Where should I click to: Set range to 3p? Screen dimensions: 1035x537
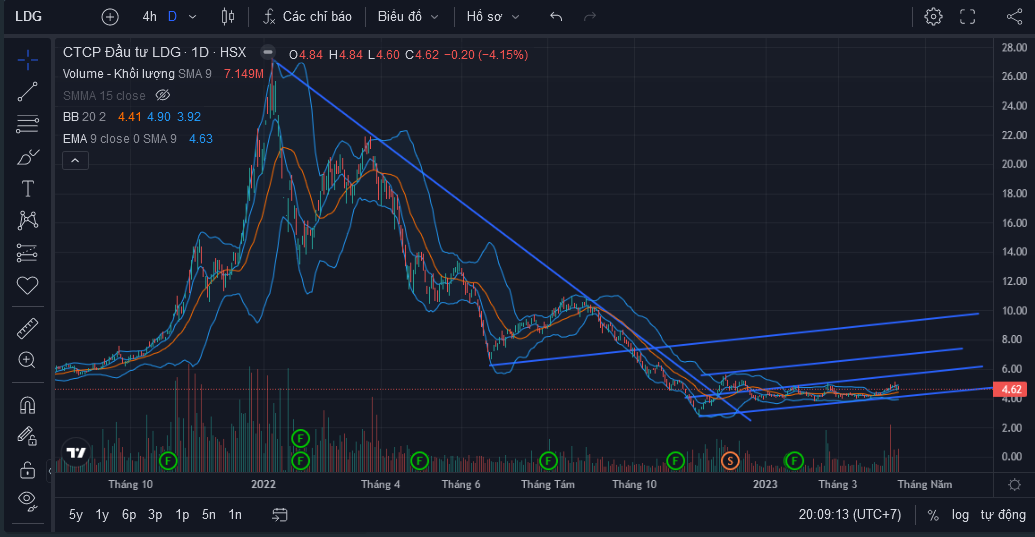coord(155,515)
